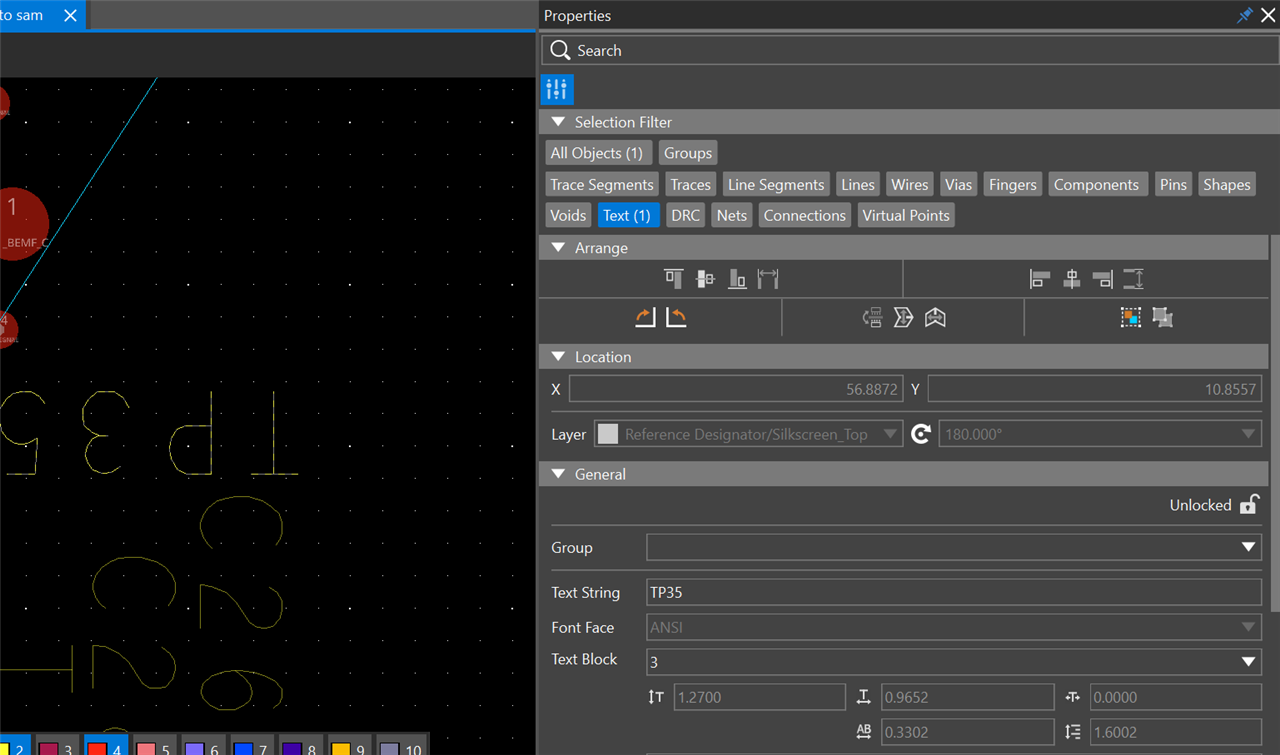Open the rotation angle 180.000° dropdown
The image size is (1280, 755).
coord(1100,434)
